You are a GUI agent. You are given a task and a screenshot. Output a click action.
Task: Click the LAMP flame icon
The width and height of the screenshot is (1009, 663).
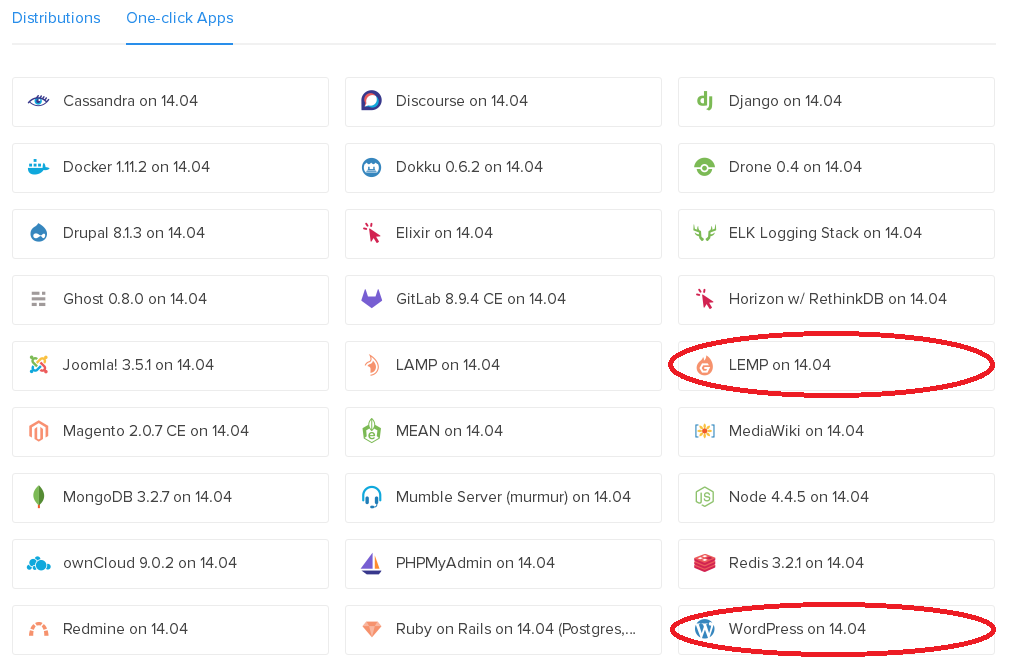[371, 365]
